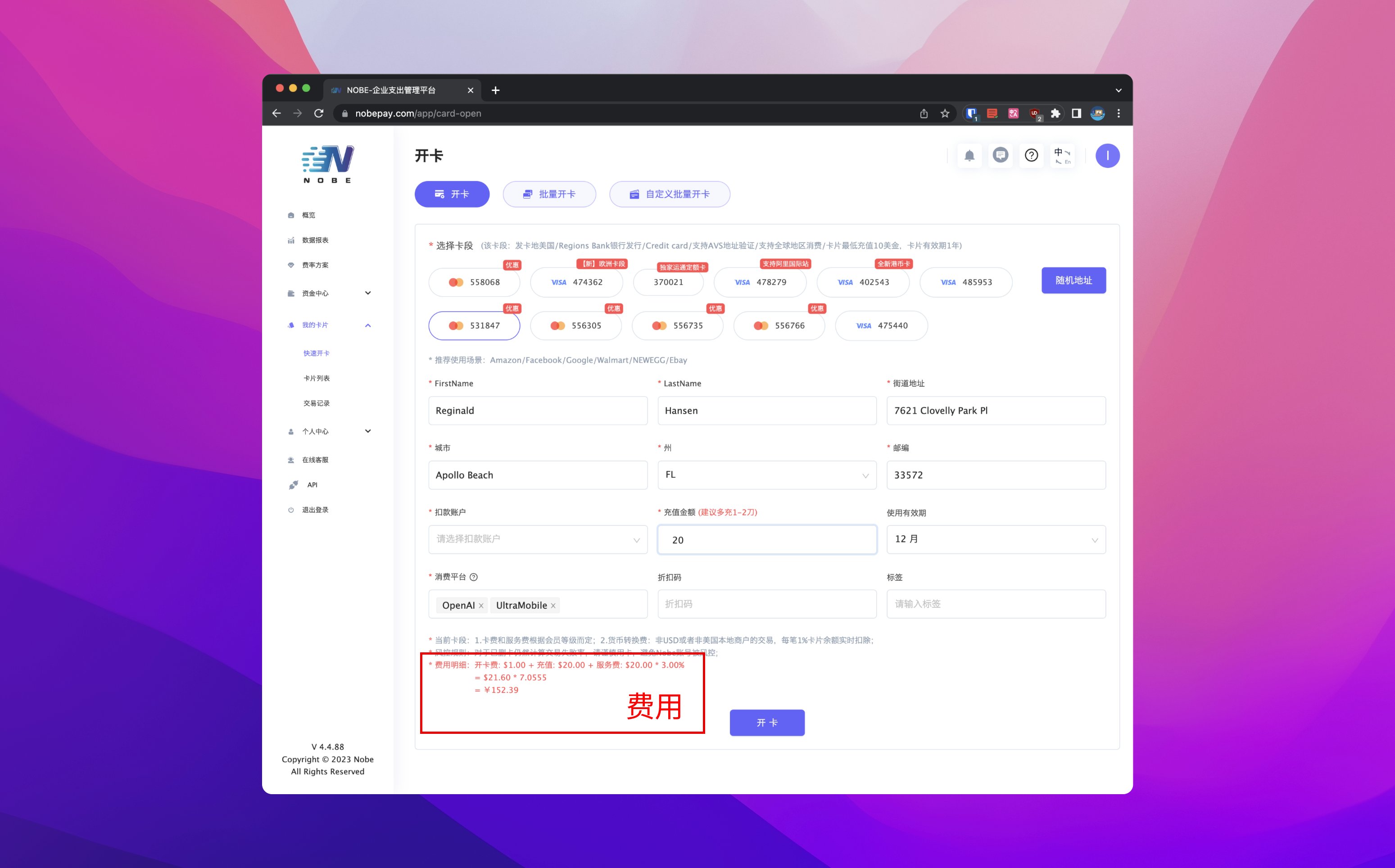Select card segment 558068
This screenshot has width=1395, height=868.
(x=474, y=282)
